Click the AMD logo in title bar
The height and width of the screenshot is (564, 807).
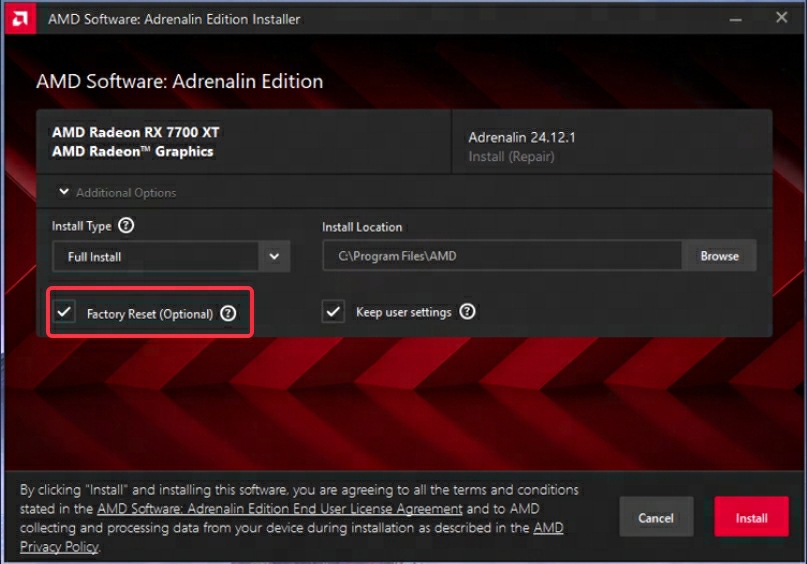(x=20, y=19)
